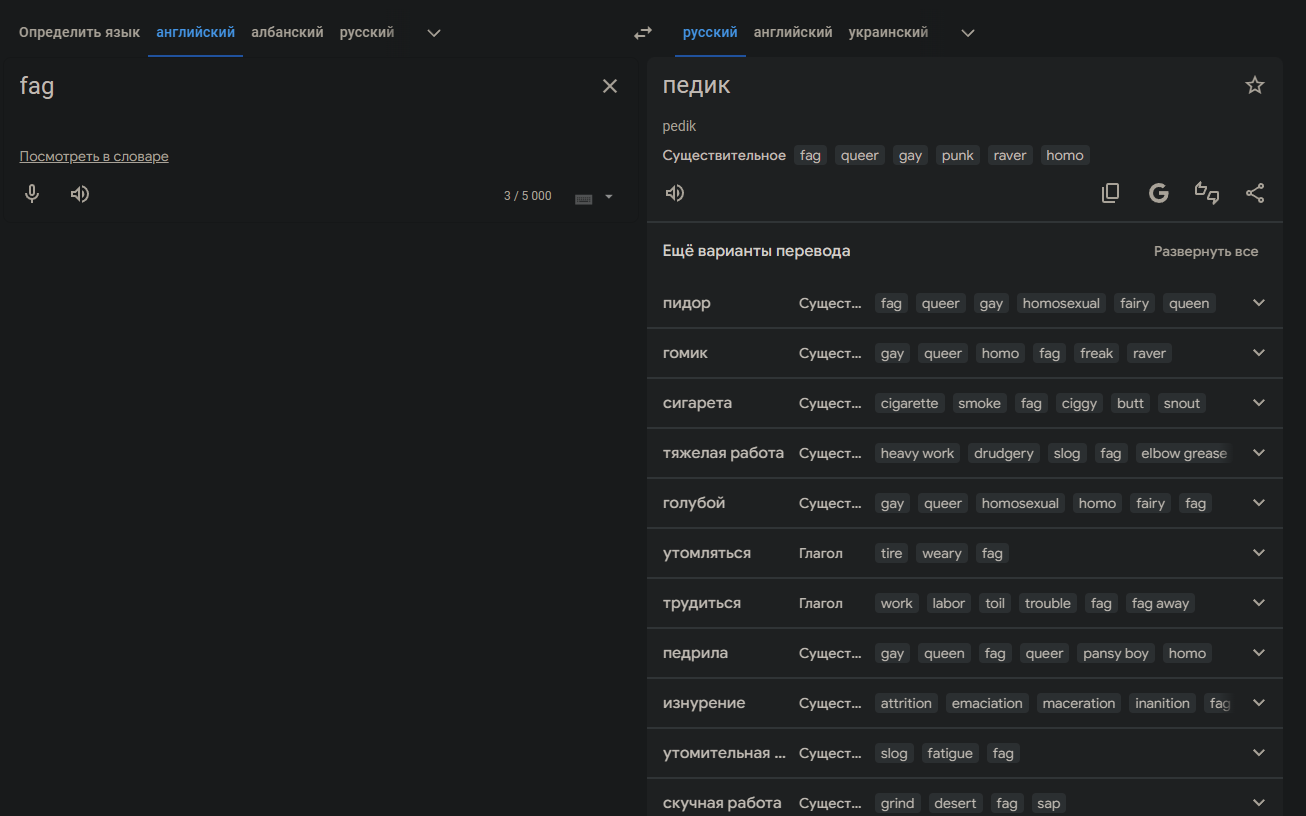The image size is (1306, 816).
Task: Click the трудиться entry word
Action: pyautogui.click(x=702, y=603)
